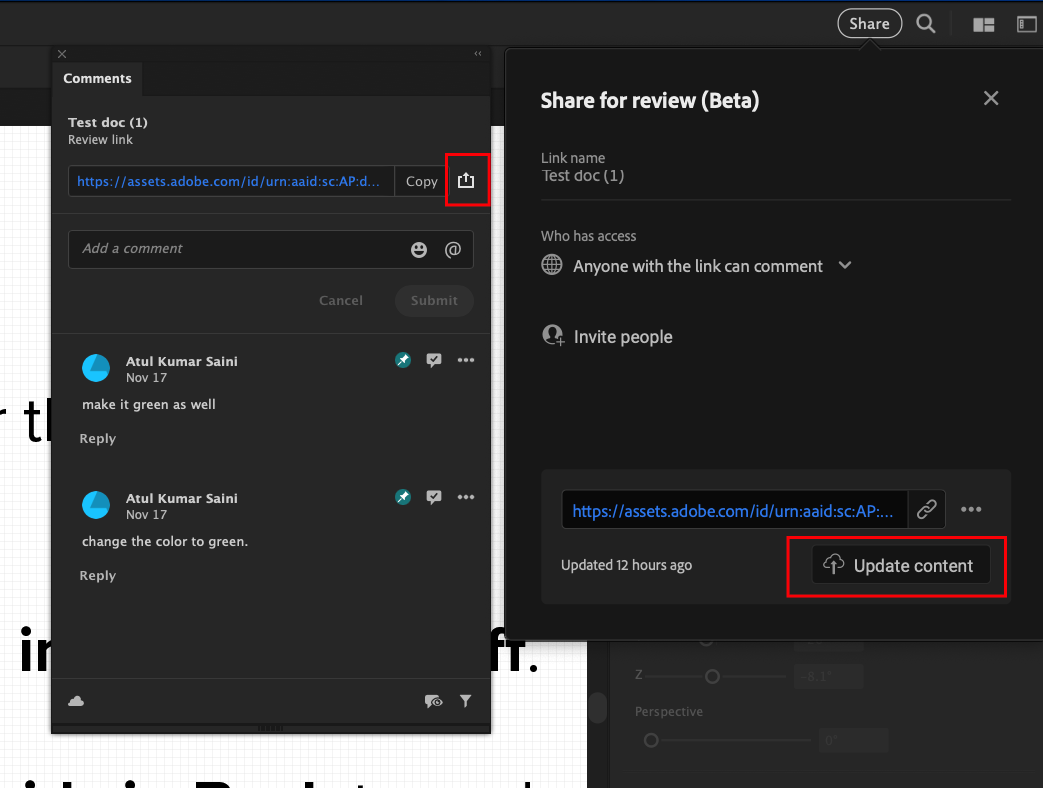Open the comment filter options
Image resolution: width=1043 pixels, height=788 pixels.
pyautogui.click(x=466, y=701)
